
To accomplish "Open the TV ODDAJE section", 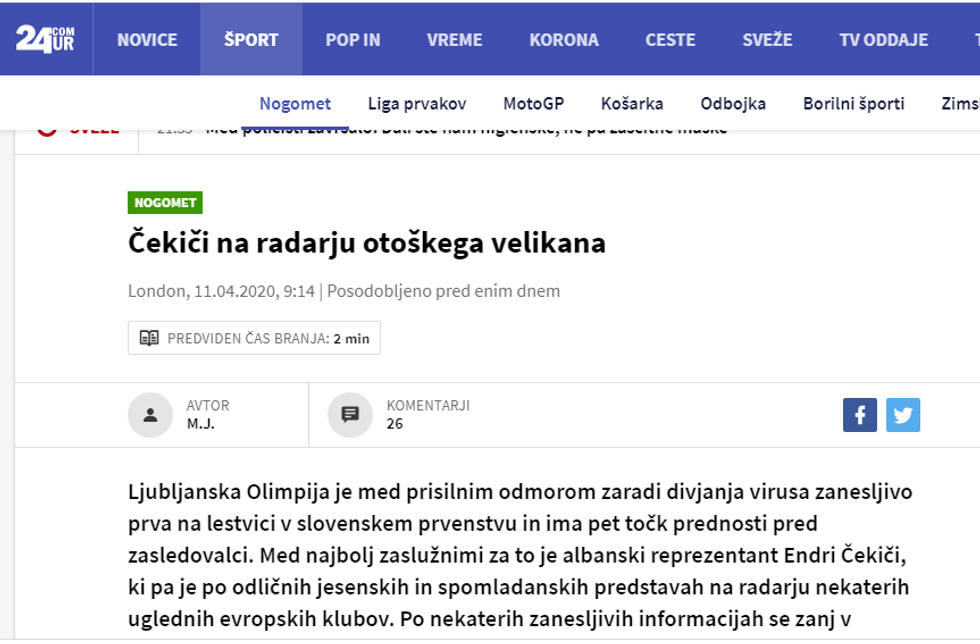I will click(884, 39).
